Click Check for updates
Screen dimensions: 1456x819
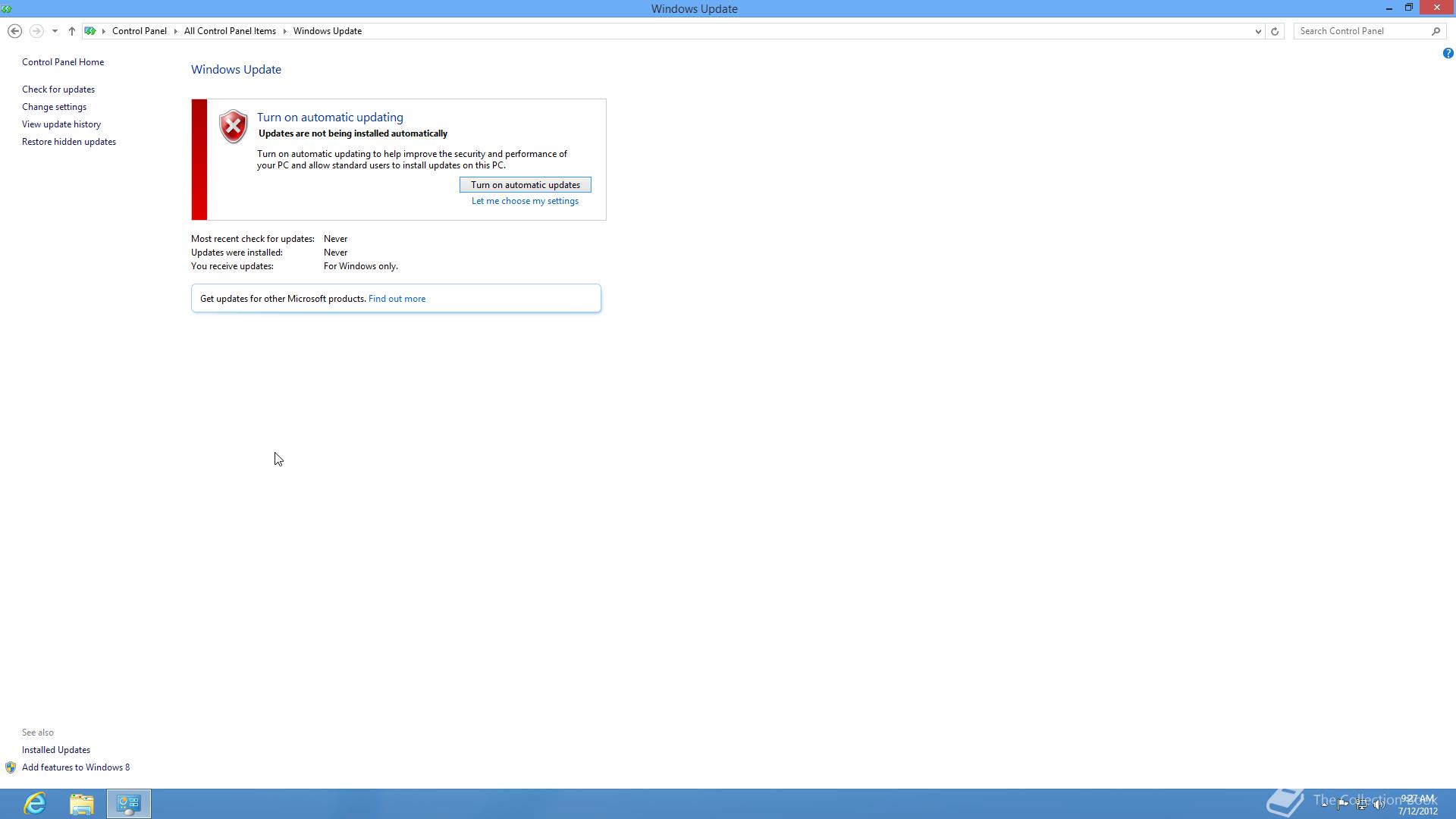(x=58, y=89)
